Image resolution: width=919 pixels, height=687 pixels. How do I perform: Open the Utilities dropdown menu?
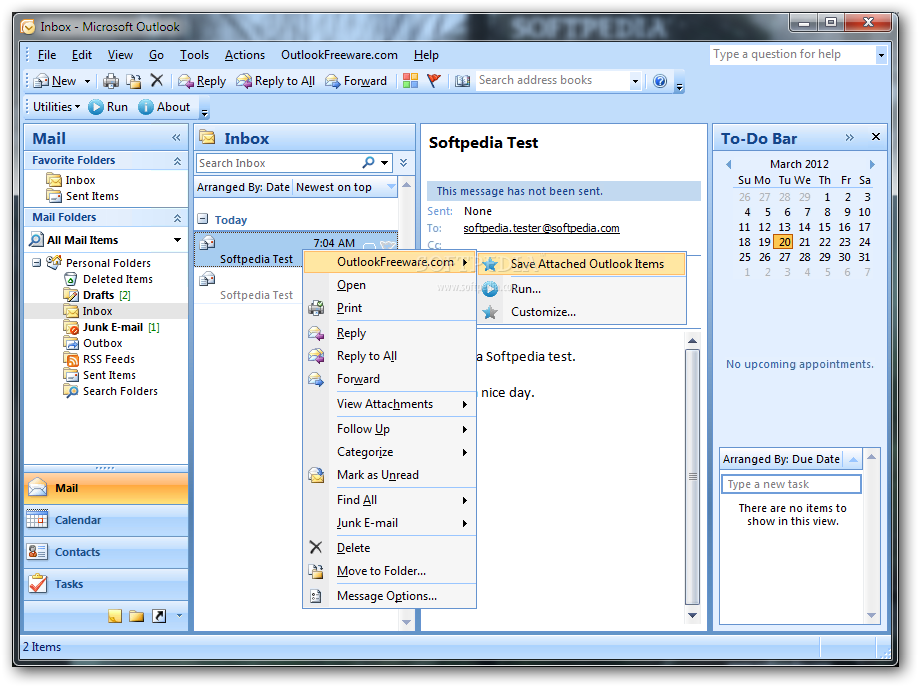[56, 107]
